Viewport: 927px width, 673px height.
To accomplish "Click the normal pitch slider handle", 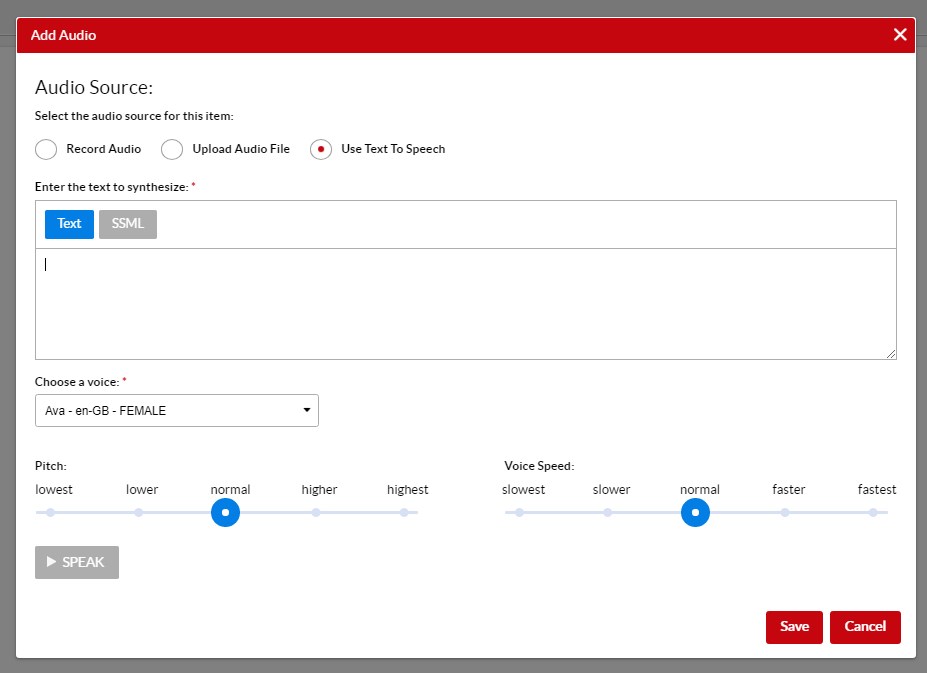I will [226, 512].
